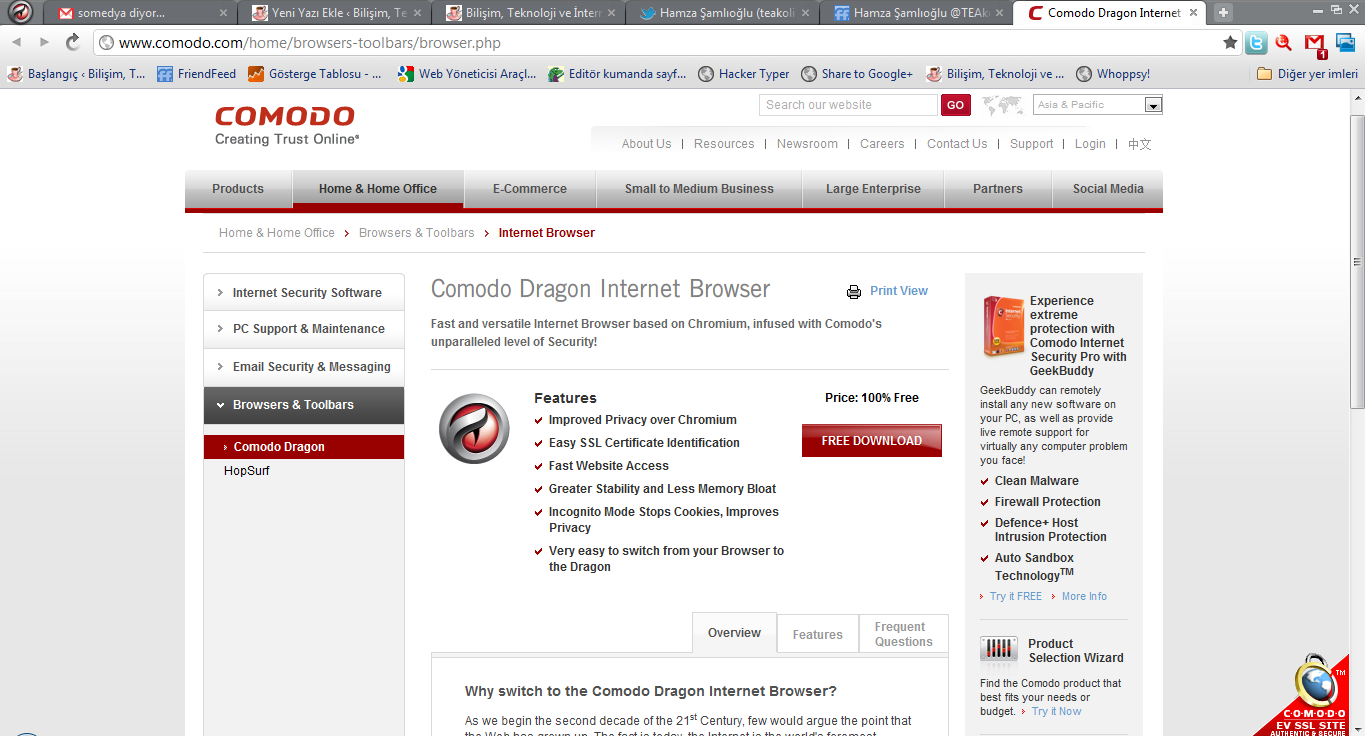The width and height of the screenshot is (1365, 736).
Task: Reload the page with the refresh icon
Action: 73,42
